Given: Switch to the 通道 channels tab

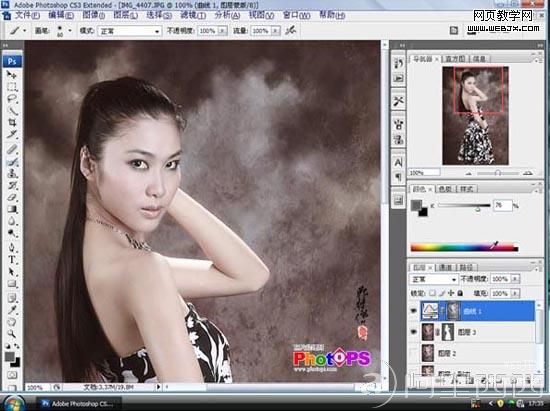Looking at the screenshot, I should coord(445,268).
